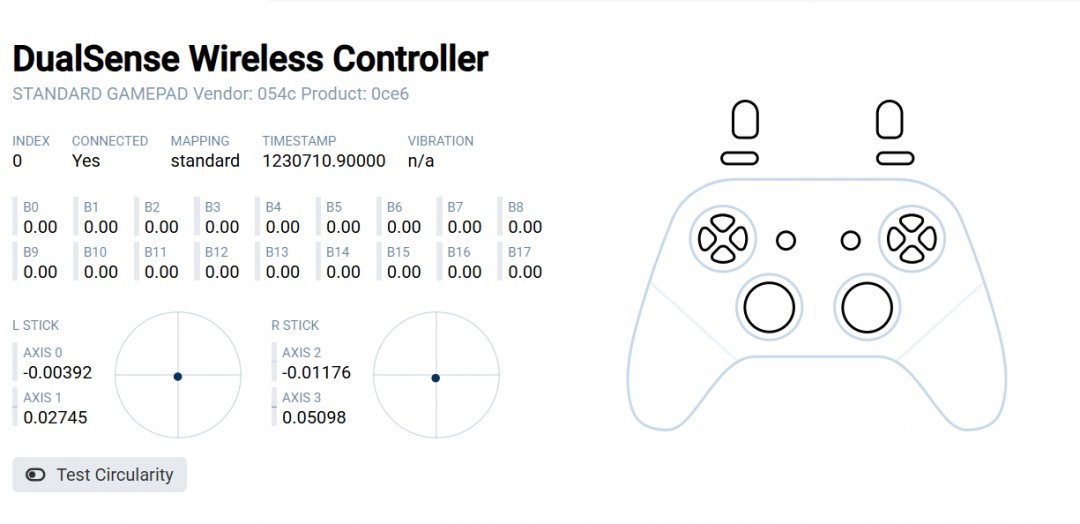Click the B8 button value cell
Screen dimensions: 1080x524
tap(525, 218)
